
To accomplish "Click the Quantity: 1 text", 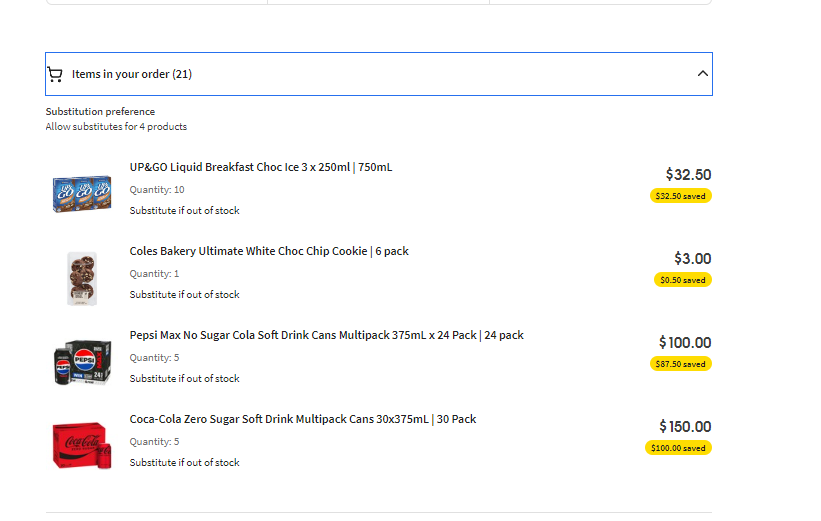I will (154, 274).
